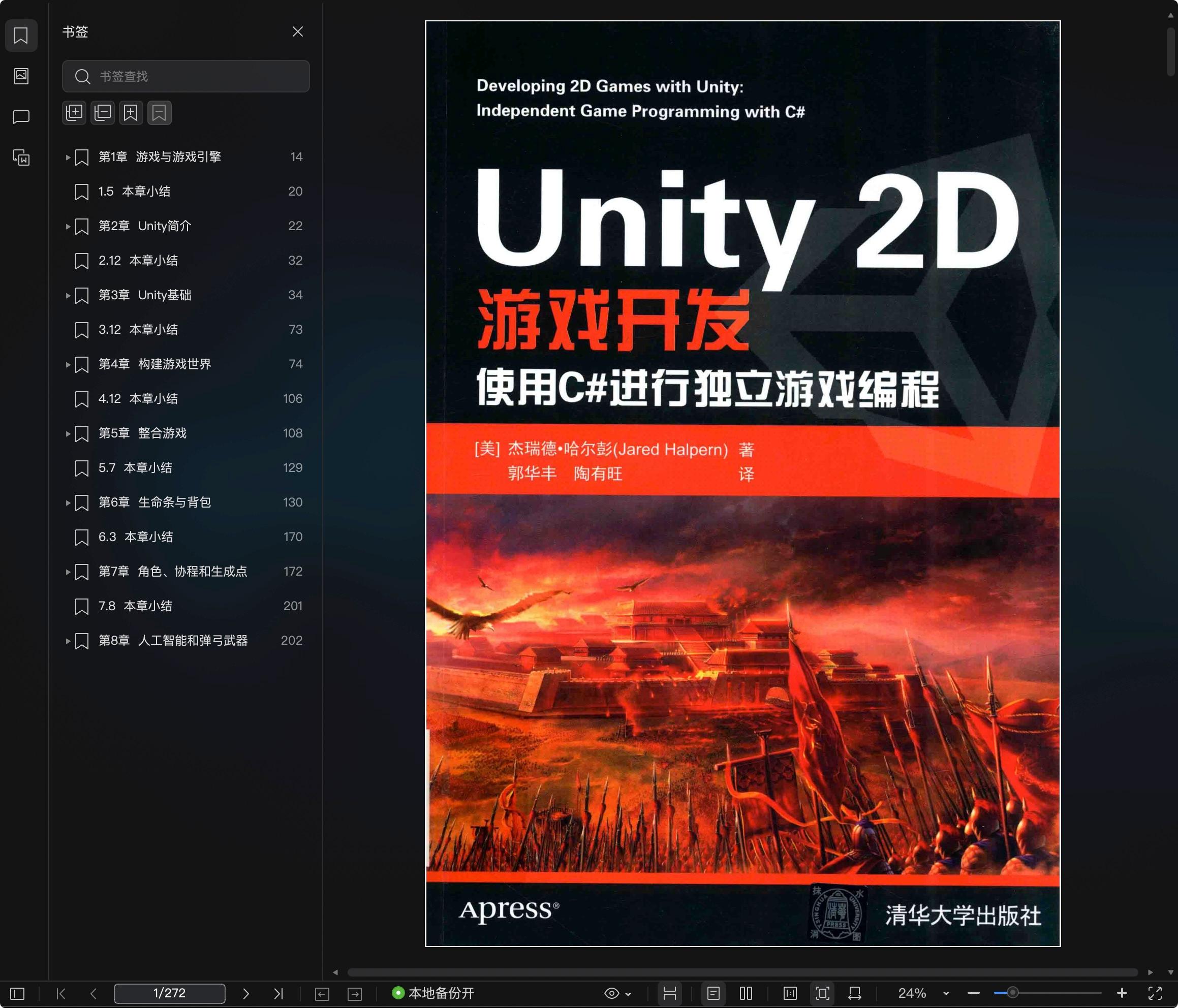The image size is (1178, 1008).
Task: Go to bookmark 7.8 本章小结
Action: coord(186,606)
